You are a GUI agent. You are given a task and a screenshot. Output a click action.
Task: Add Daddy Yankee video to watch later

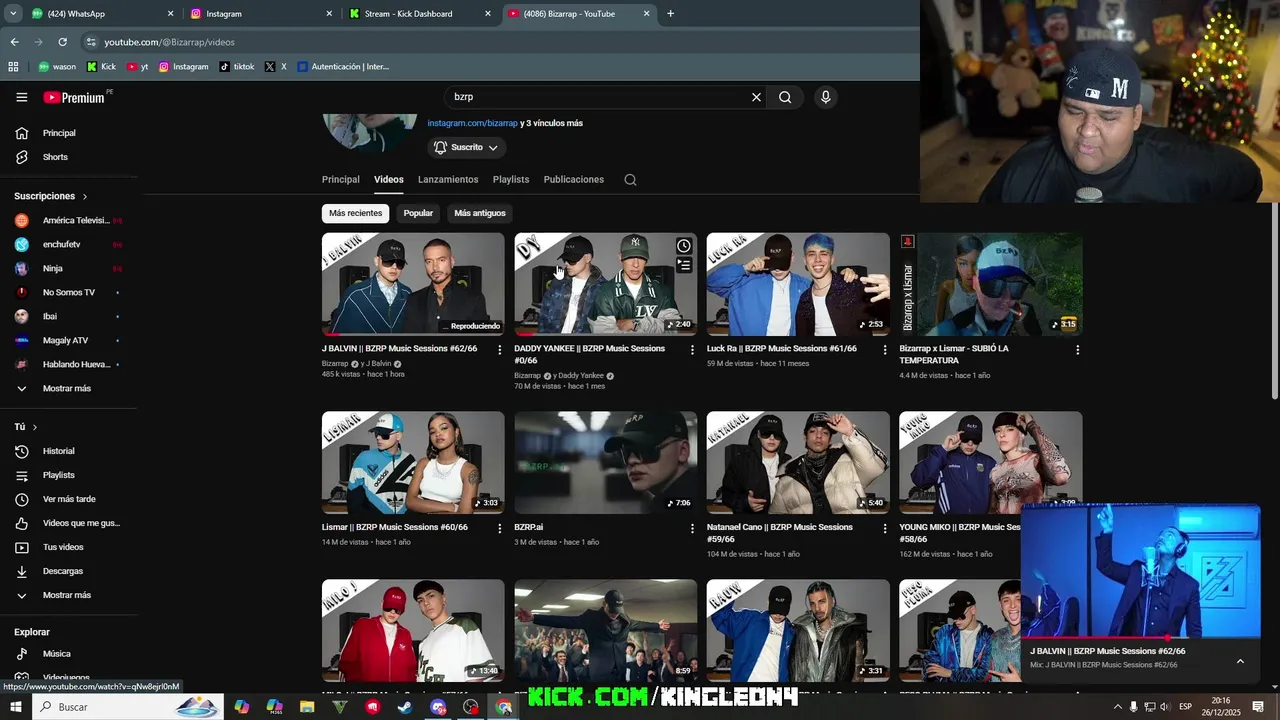tap(684, 246)
